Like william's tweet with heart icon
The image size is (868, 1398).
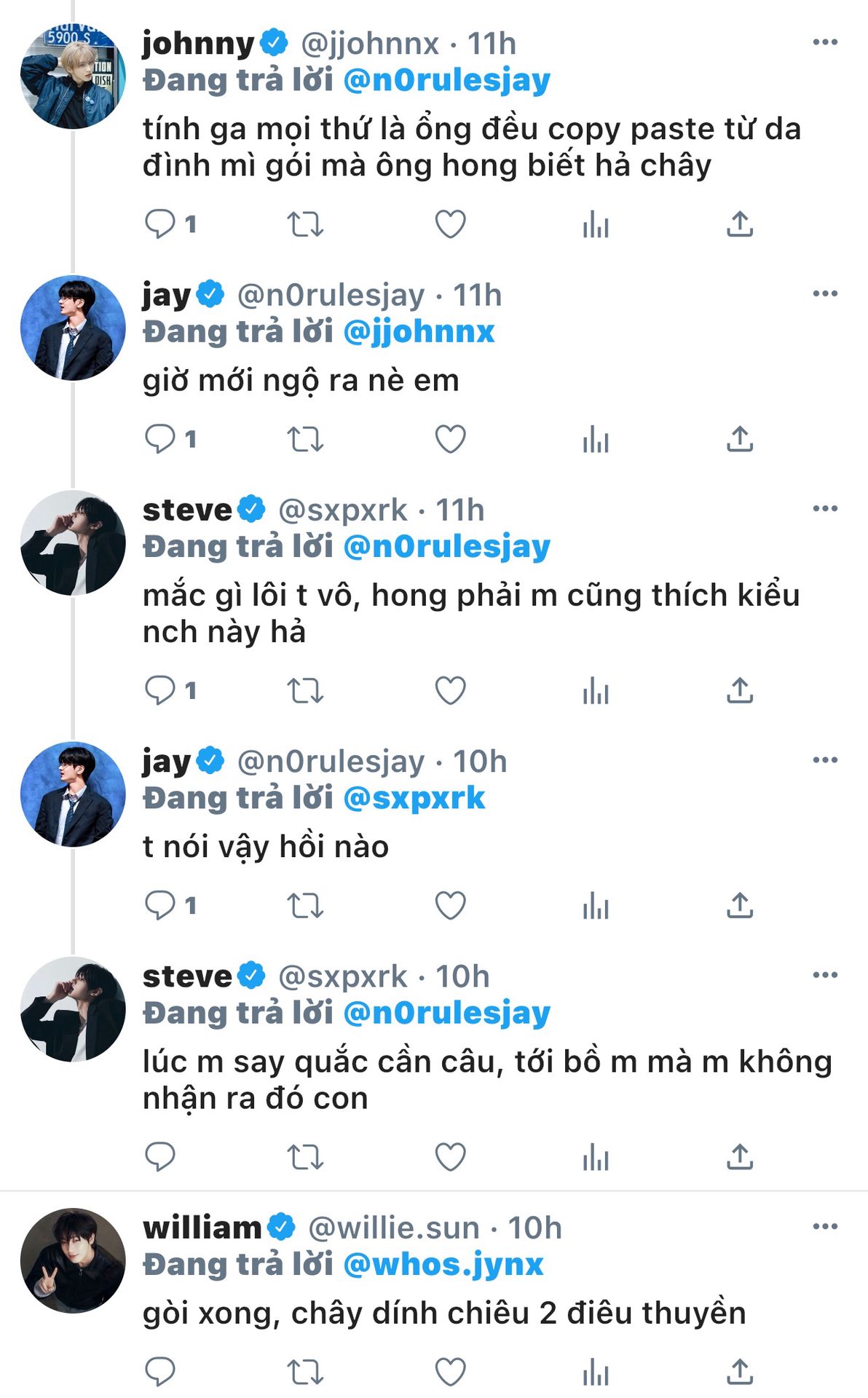point(450,1371)
